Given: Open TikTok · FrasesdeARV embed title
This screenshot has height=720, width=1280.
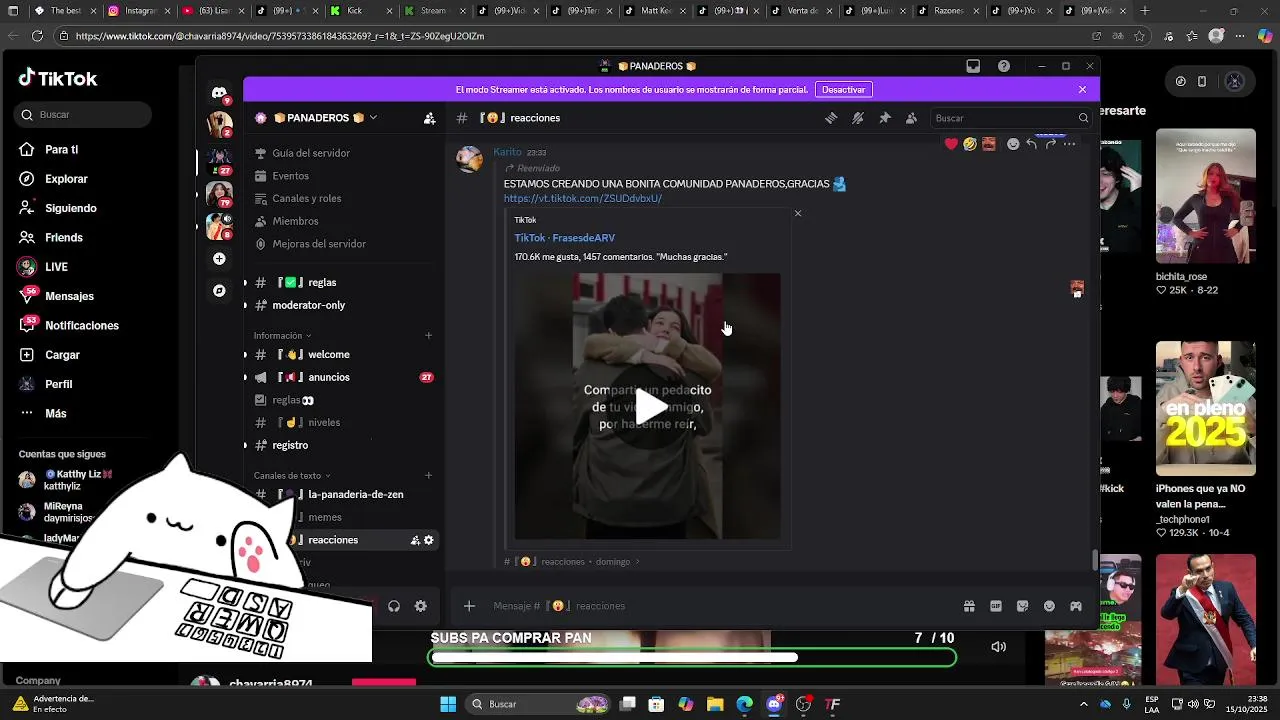Looking at the screenshot, I should pyautogui.click(x=564, y=238).
